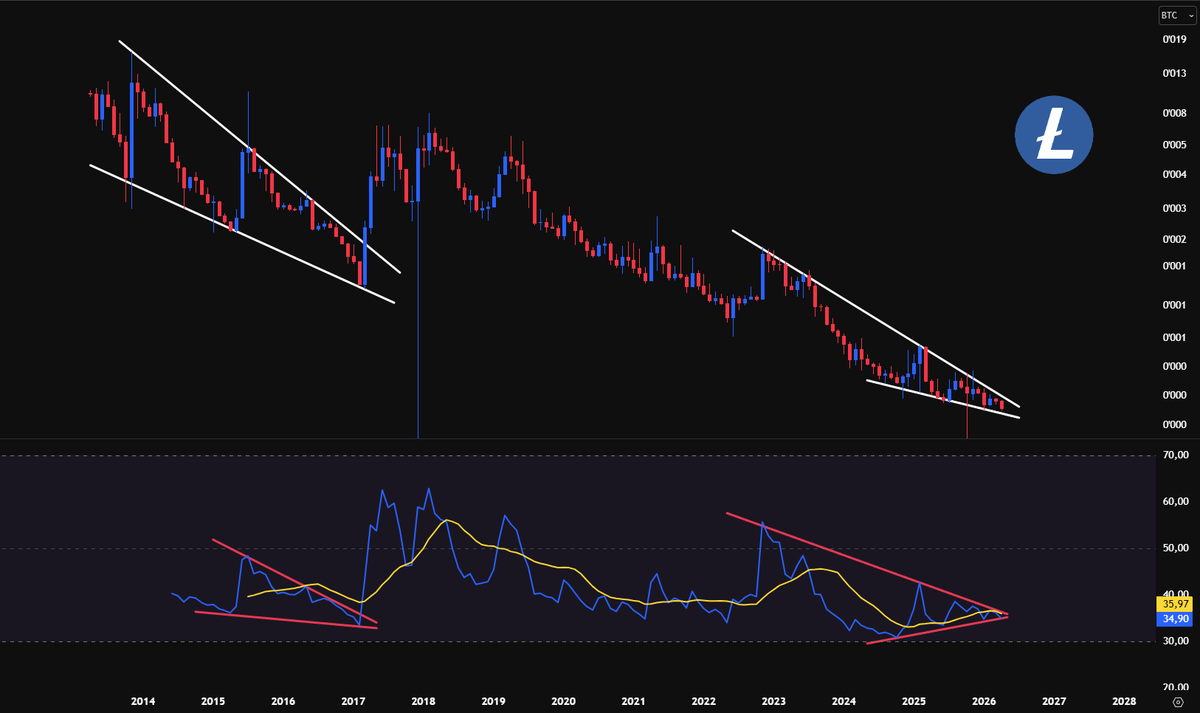Click the 2018 time axis label
Image resolution: width=1200 pixels, height=713 pixels.
(423, 702)
